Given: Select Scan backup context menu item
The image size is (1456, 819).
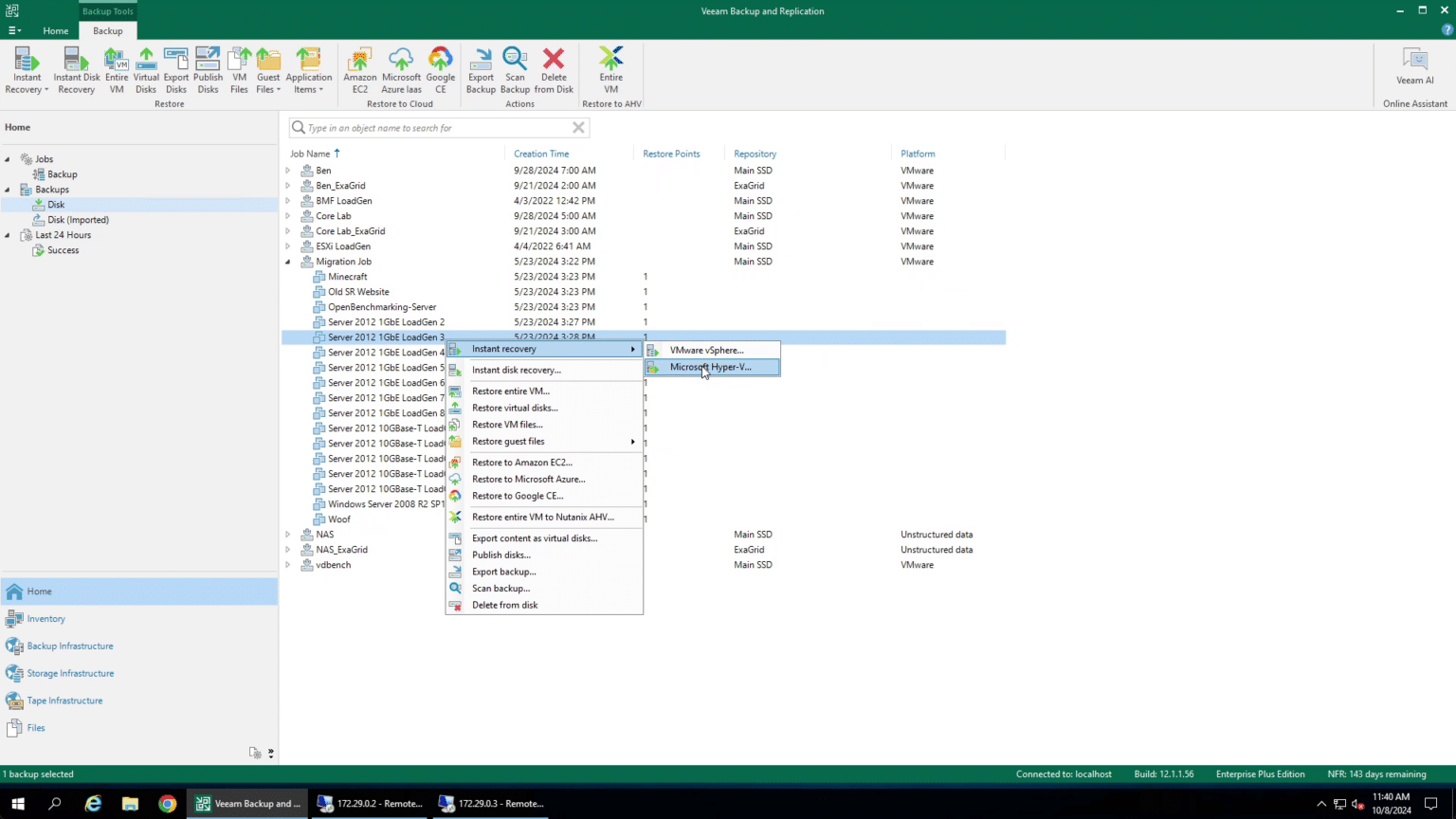Looking at the screenshot, I should tap(544, 589).
